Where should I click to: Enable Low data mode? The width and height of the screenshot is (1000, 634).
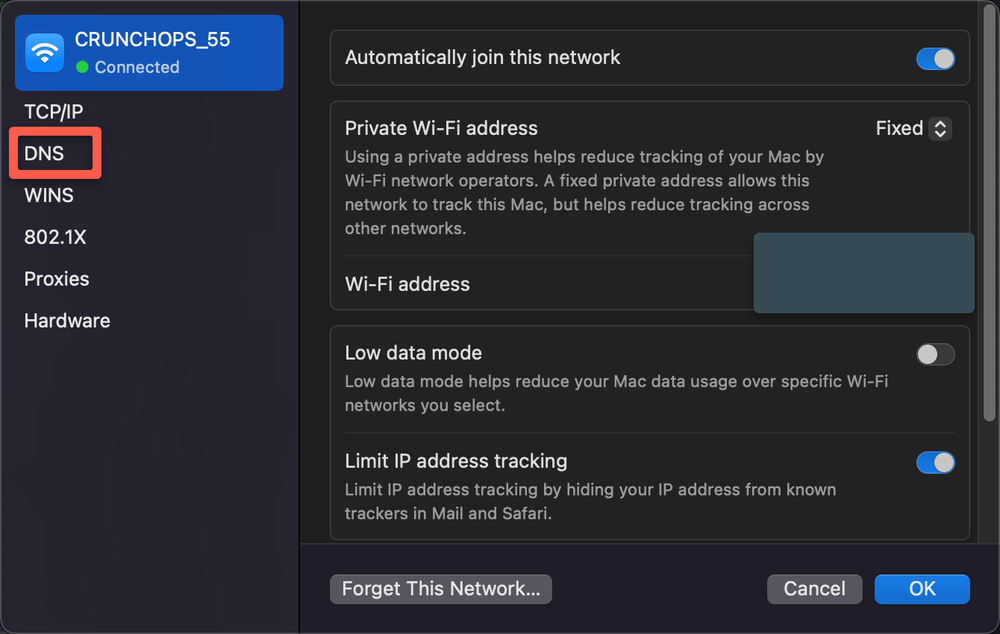tap(935, 354)
